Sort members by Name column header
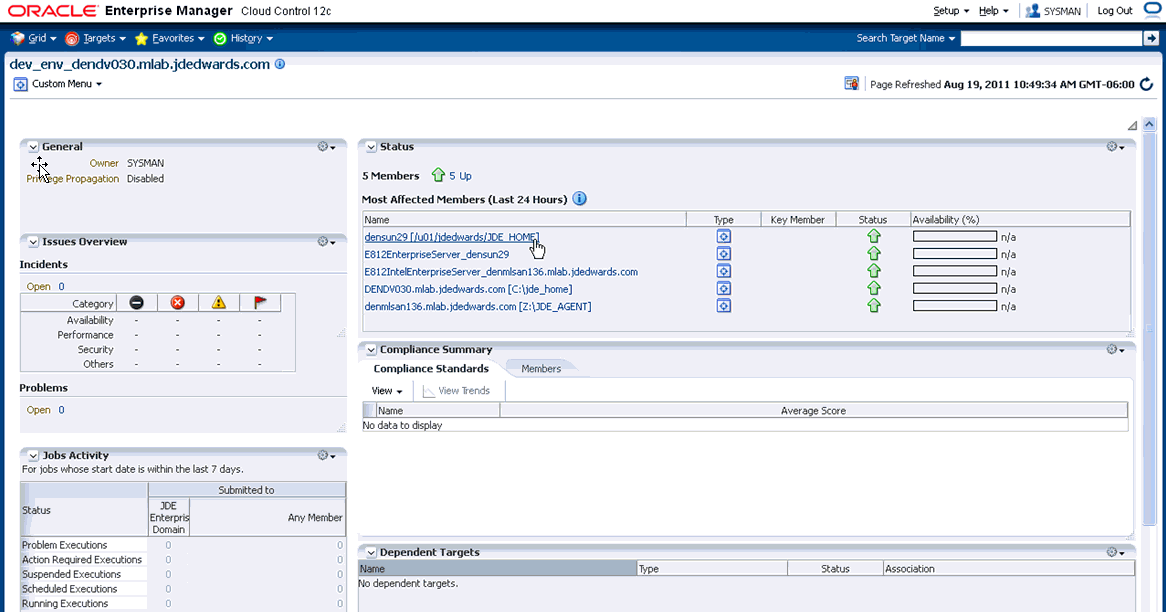Viewport: 1166px width, 612px height. (524, 219)
